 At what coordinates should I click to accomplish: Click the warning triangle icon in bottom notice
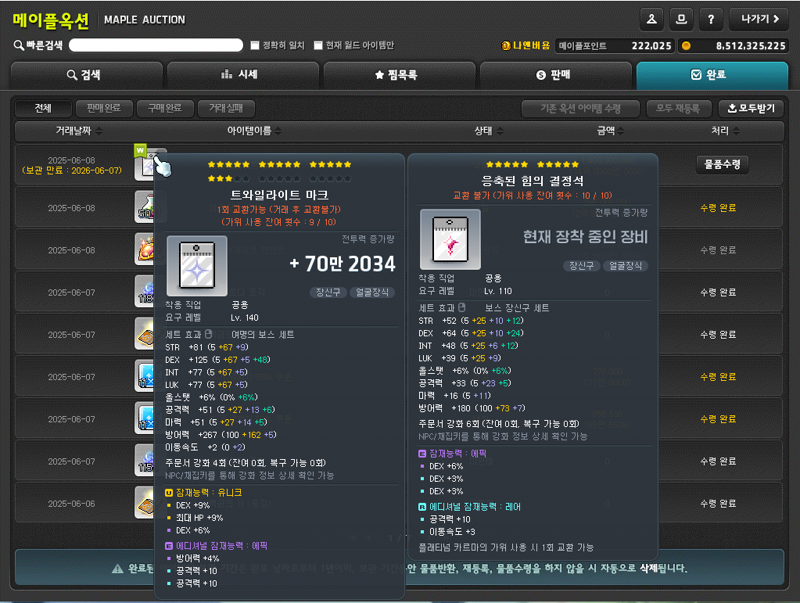[117, 568]
